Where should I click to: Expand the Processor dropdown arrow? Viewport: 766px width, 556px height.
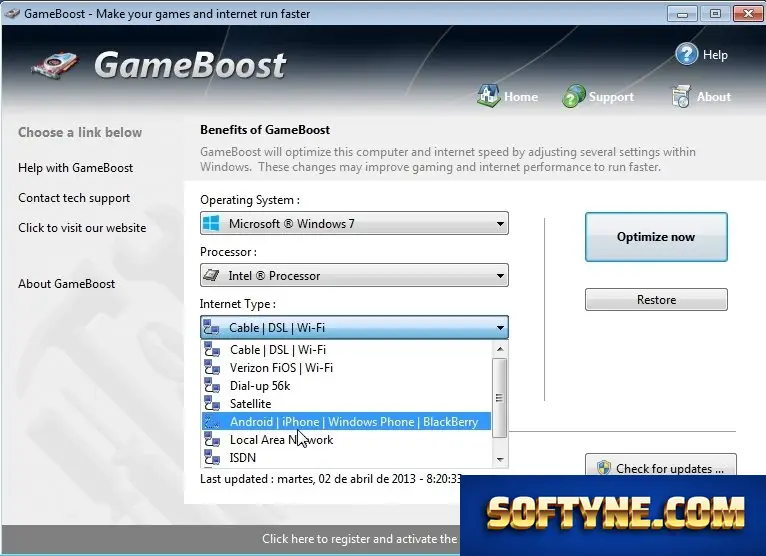coord(500,276)
